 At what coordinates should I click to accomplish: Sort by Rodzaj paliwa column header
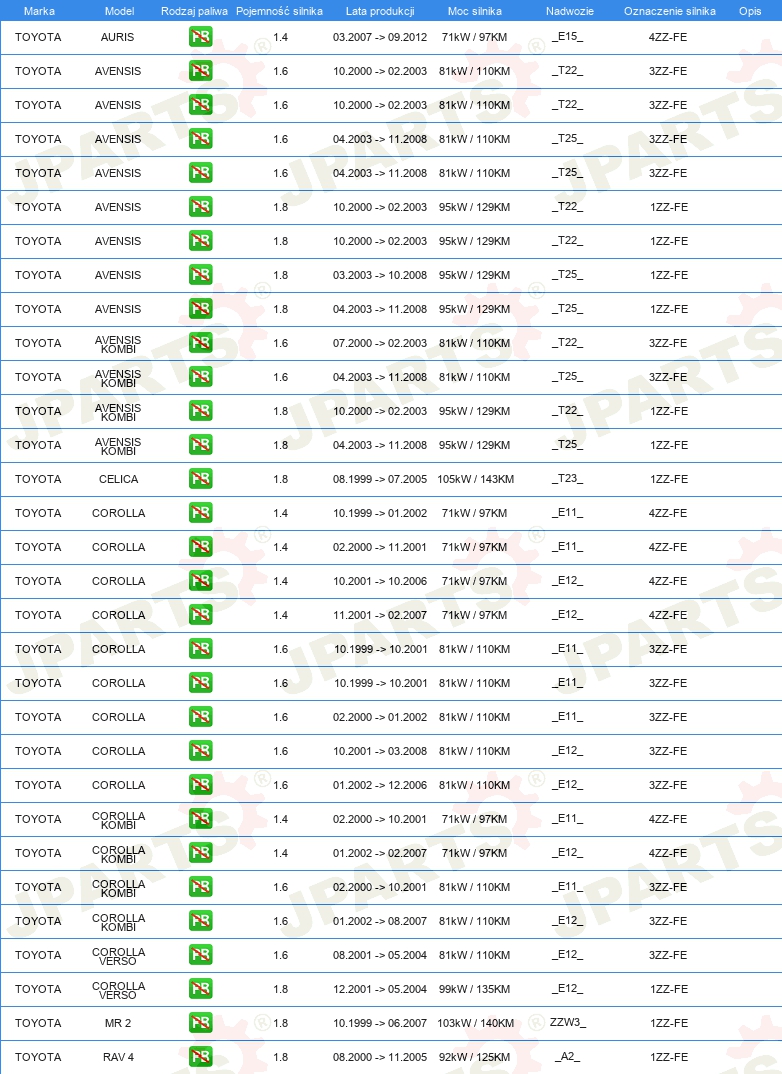coord(194,11)
